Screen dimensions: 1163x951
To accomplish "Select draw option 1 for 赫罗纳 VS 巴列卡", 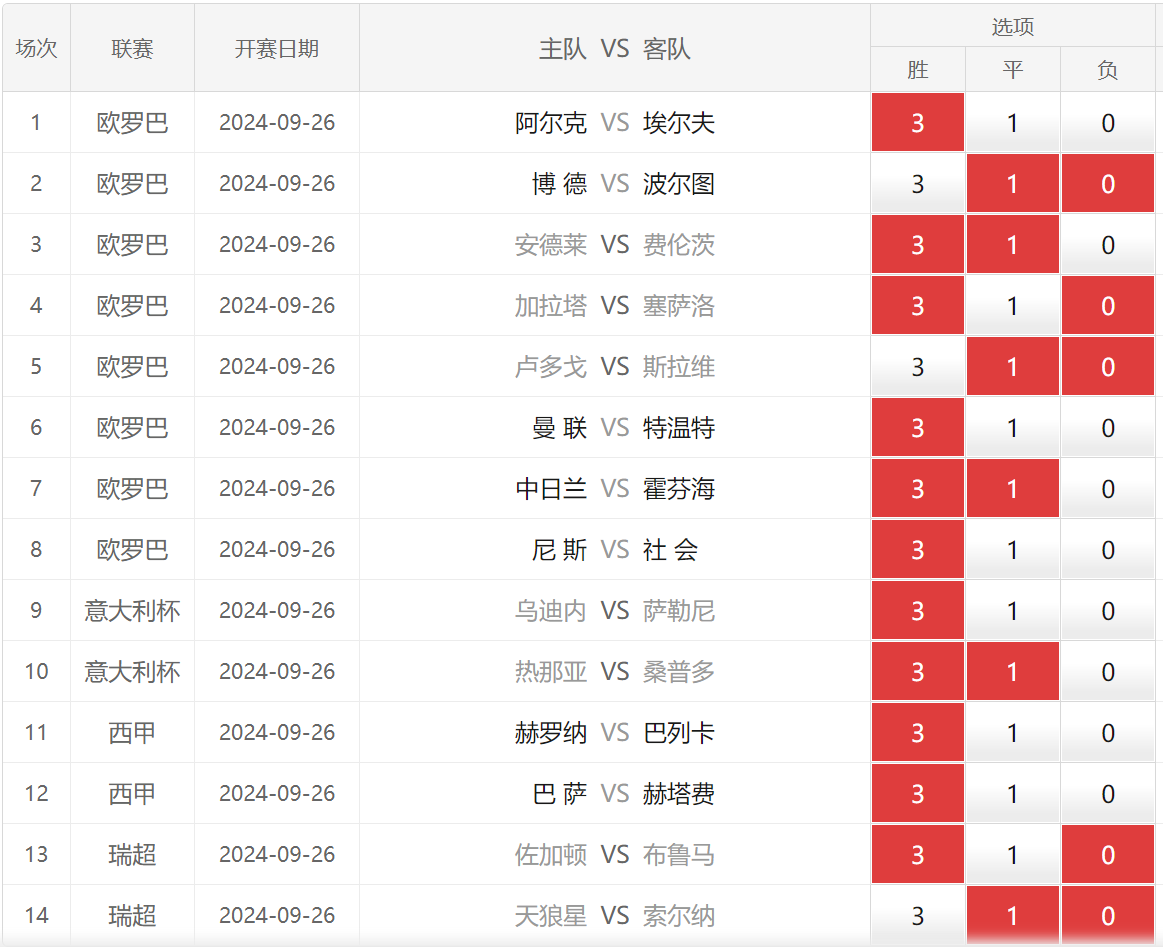I will 1012,732.
